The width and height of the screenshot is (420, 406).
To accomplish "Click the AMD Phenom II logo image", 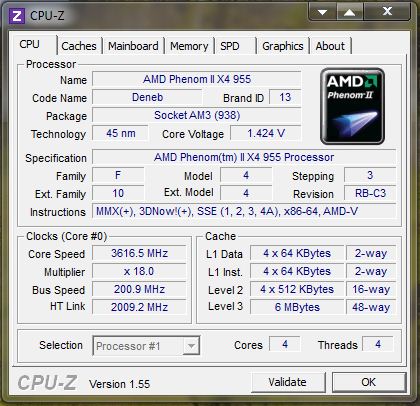I will 352,106.
